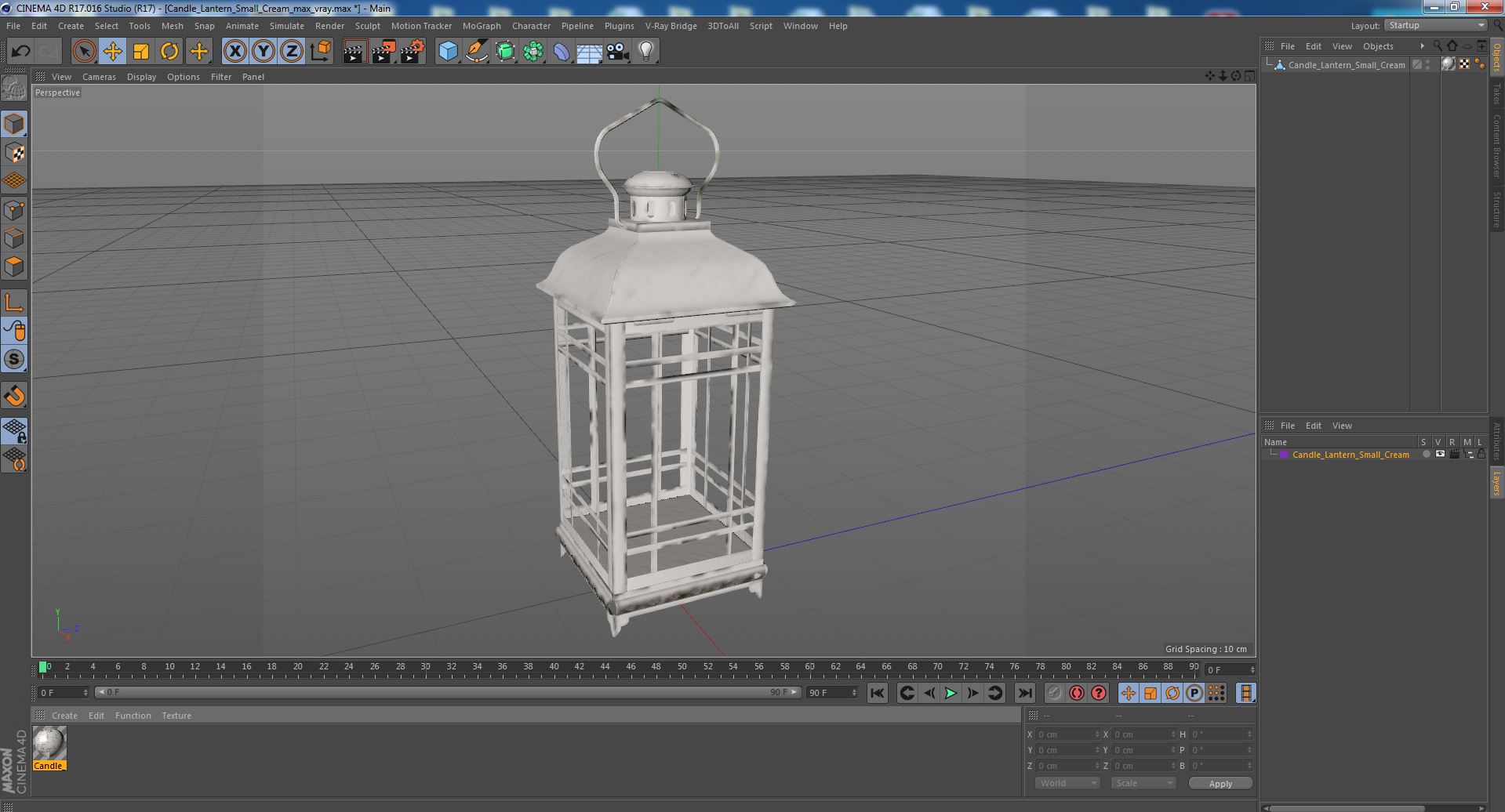Toggle visibility of Candle_Lantern_Small_Cream layer
This screenshot has height=812, width=1505.
[1440, 455]
